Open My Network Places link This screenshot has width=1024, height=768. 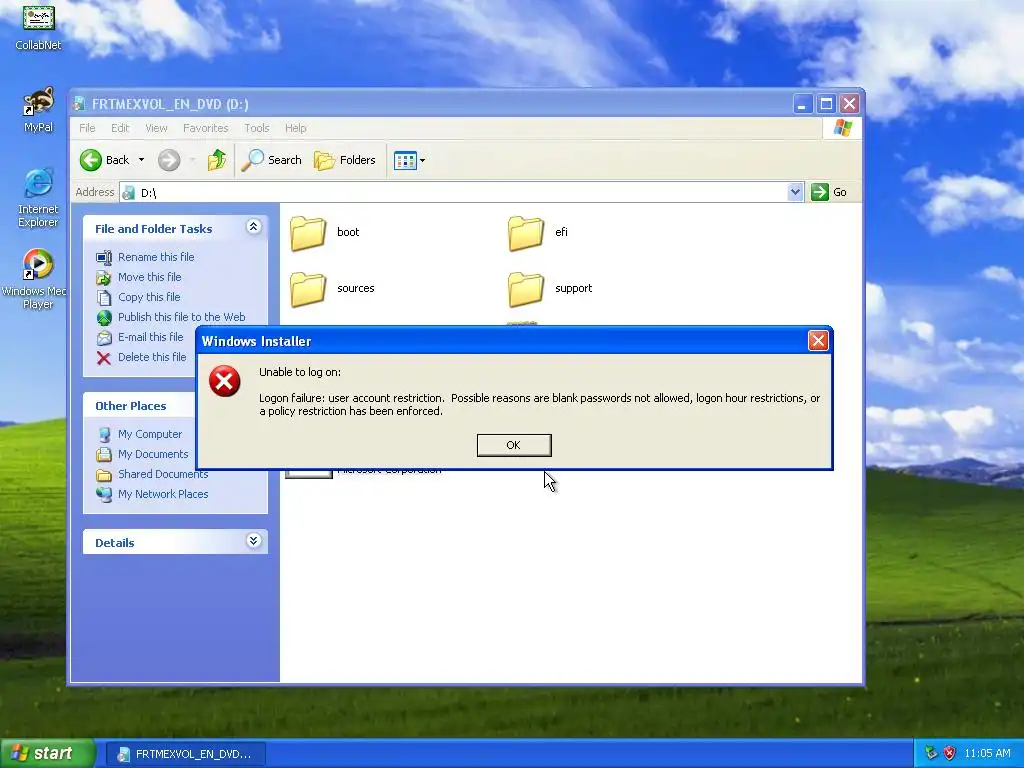(163, 494)
